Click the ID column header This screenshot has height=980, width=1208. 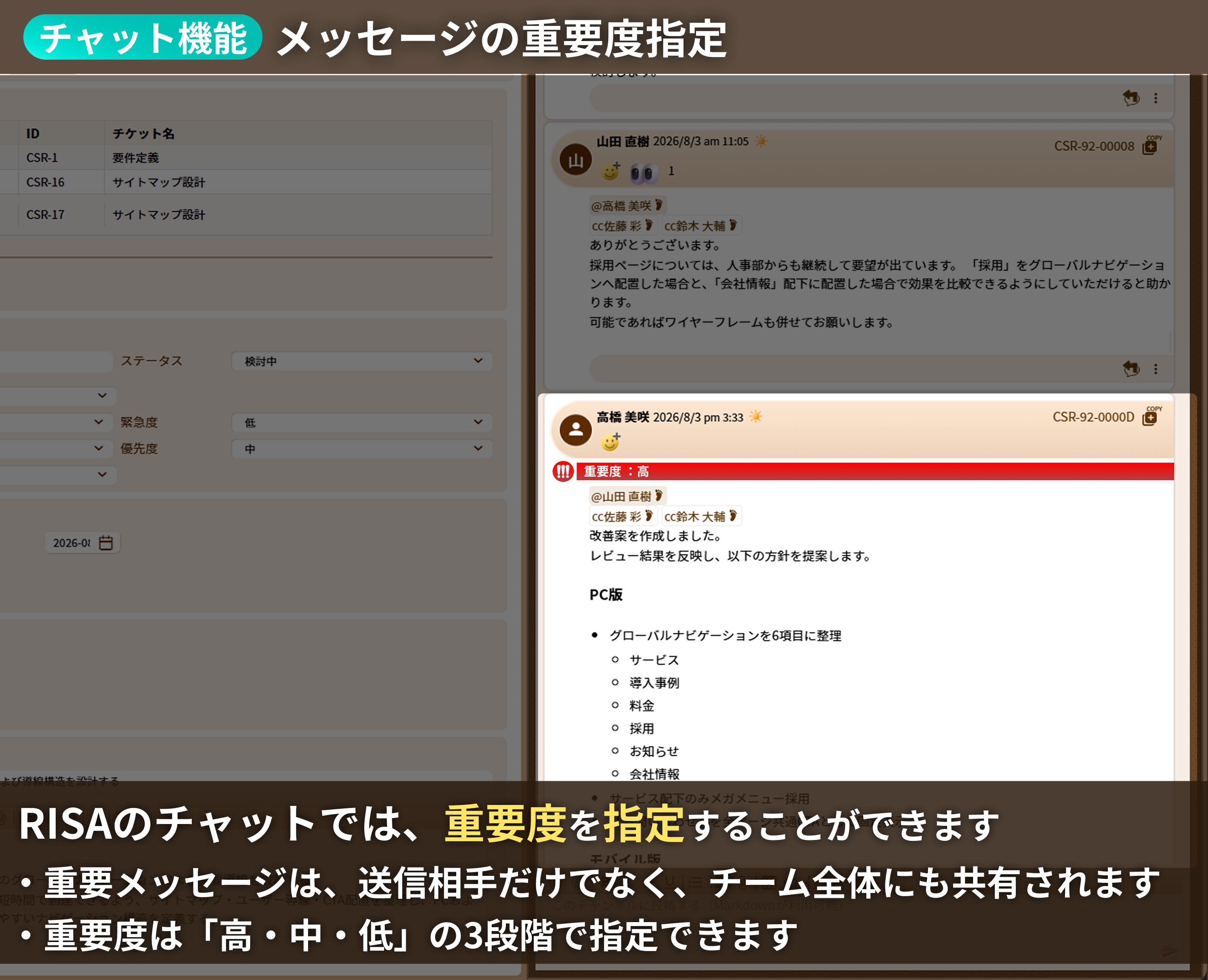[33, 134]
